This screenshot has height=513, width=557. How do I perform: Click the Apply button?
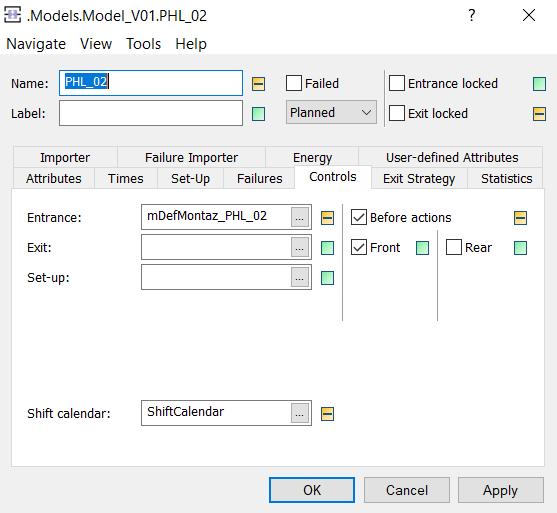501,490
